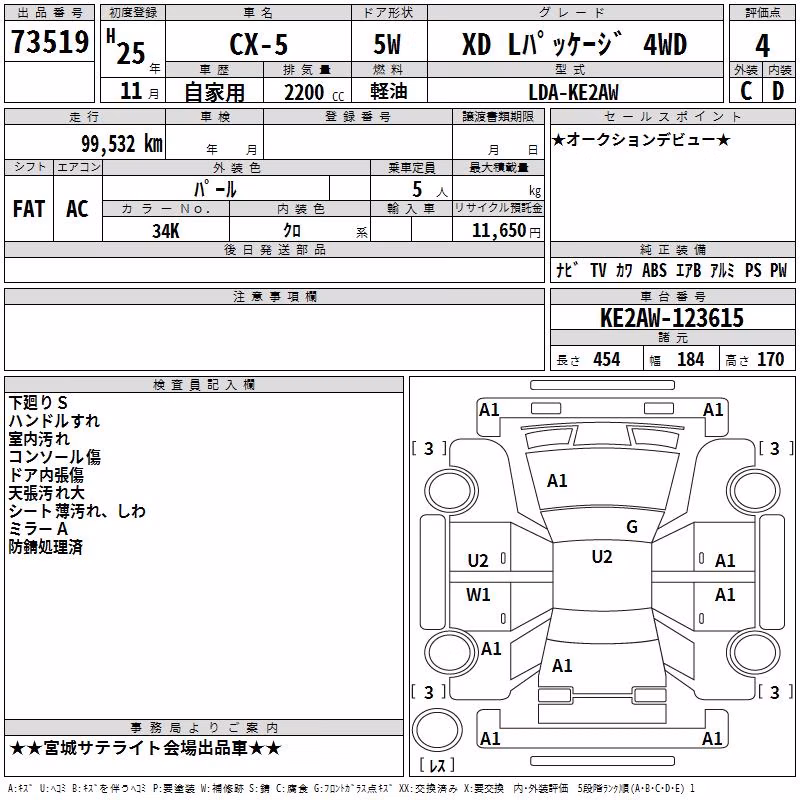
Task: Click the A1 mark on the hood
Action: (557, 481)
